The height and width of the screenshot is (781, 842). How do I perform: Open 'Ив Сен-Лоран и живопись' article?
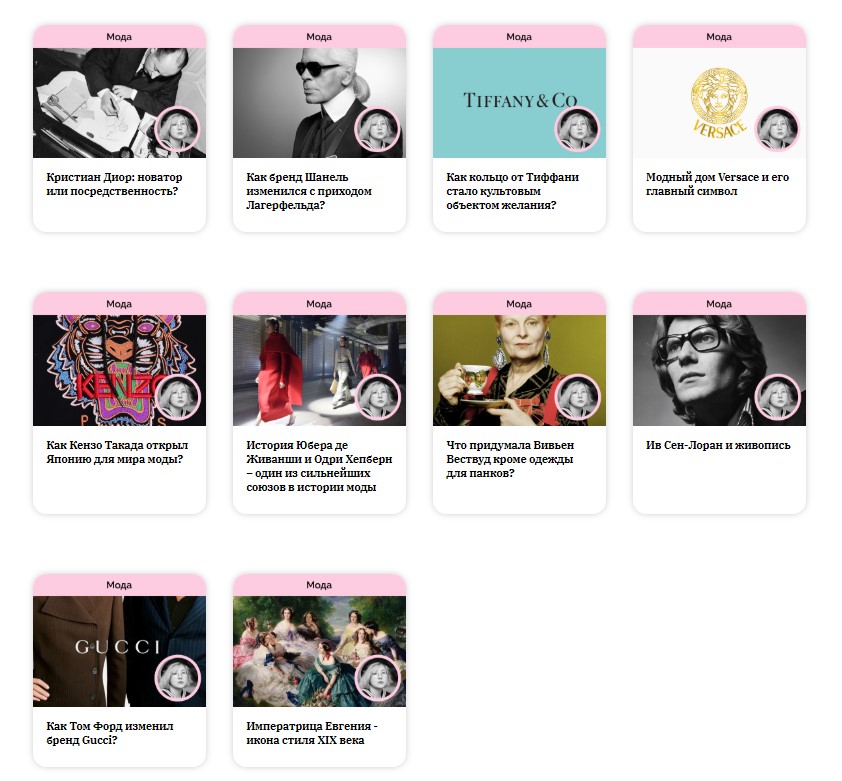pos(718,445)
